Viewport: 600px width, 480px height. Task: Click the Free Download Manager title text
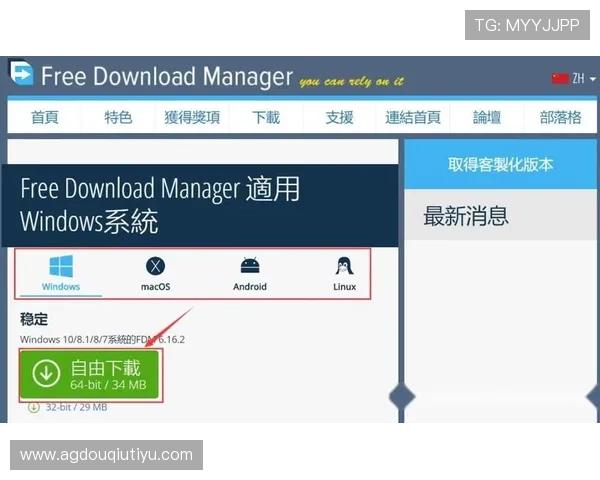click(167, 76)
